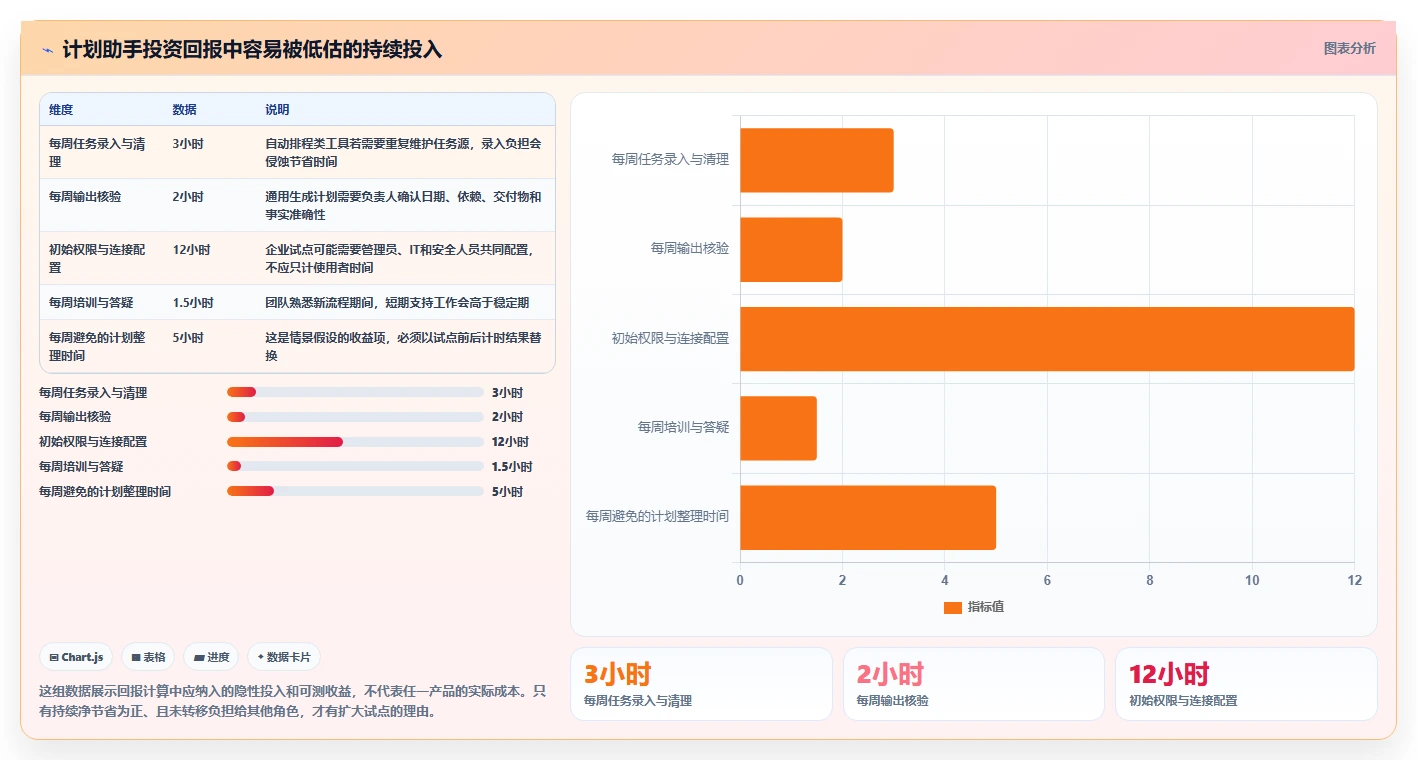This screenshot has width=1417, height=760.
Task: Select the Chart.js tag pill
Action: point(77,657)
